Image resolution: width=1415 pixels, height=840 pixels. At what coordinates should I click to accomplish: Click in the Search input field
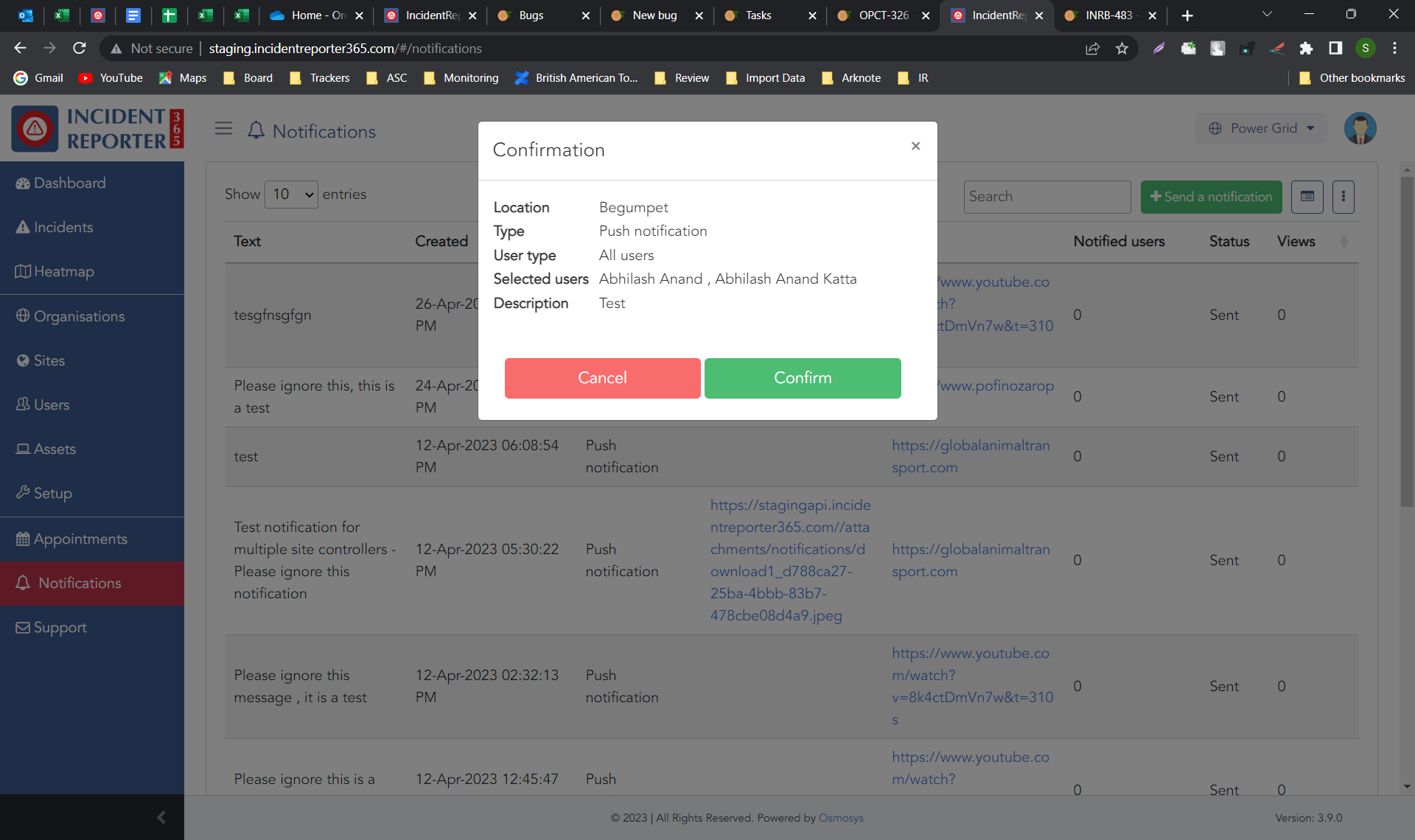tap(1047, 197)
